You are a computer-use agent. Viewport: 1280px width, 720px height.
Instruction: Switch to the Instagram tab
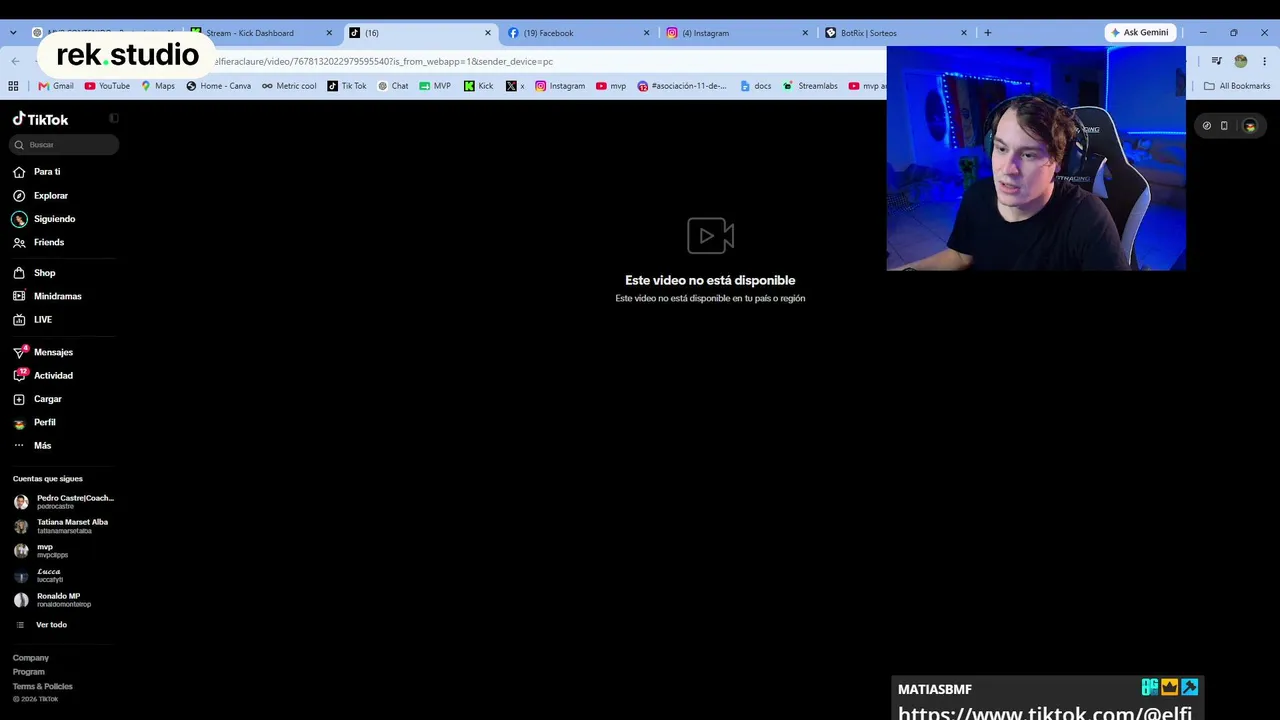736,33
